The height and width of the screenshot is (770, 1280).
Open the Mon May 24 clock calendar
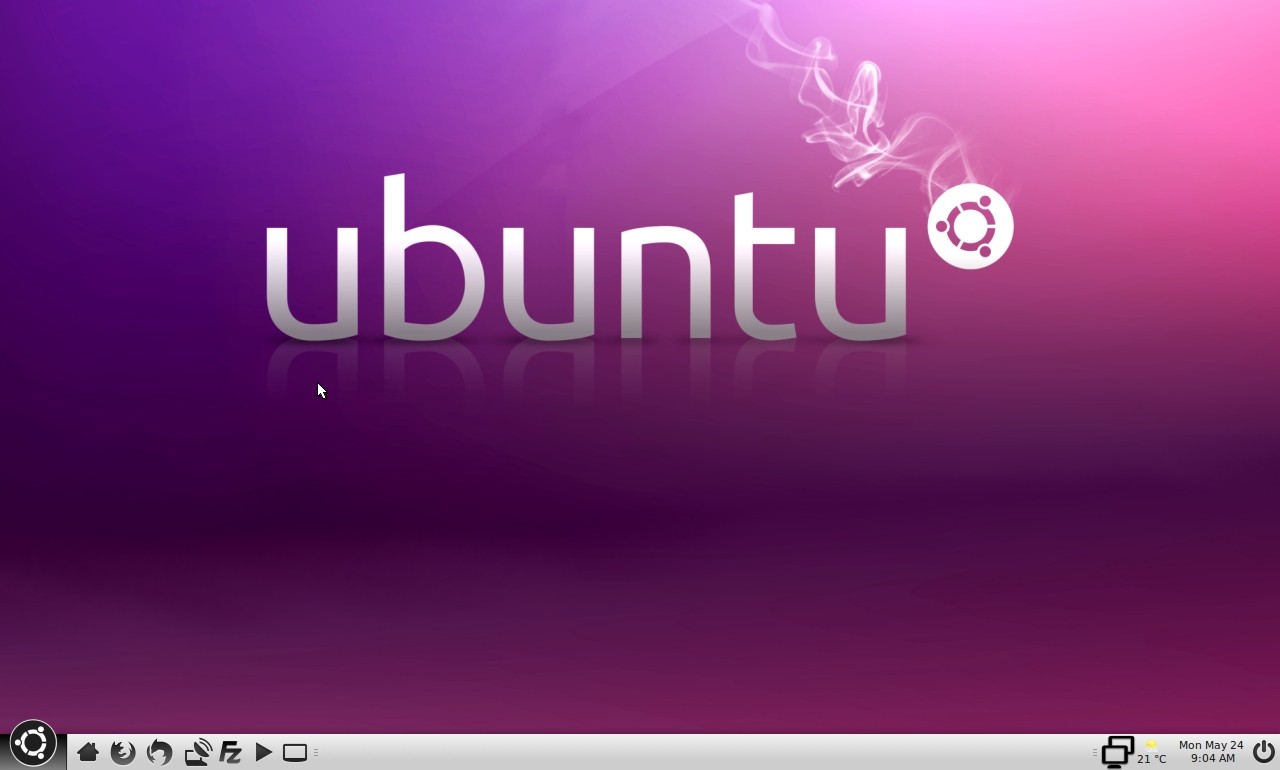[1211, 752]
